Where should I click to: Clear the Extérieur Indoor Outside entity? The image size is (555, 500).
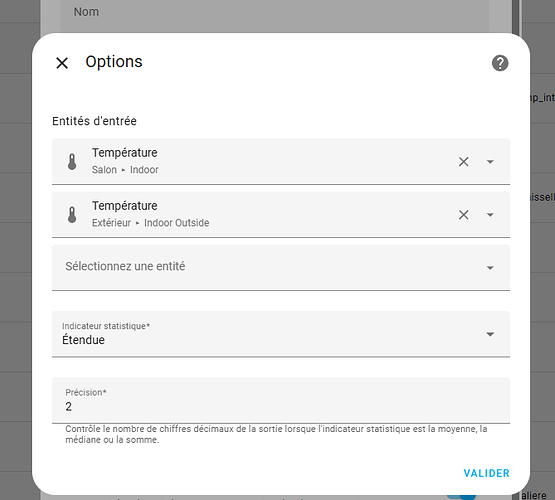tap(463, 215)
